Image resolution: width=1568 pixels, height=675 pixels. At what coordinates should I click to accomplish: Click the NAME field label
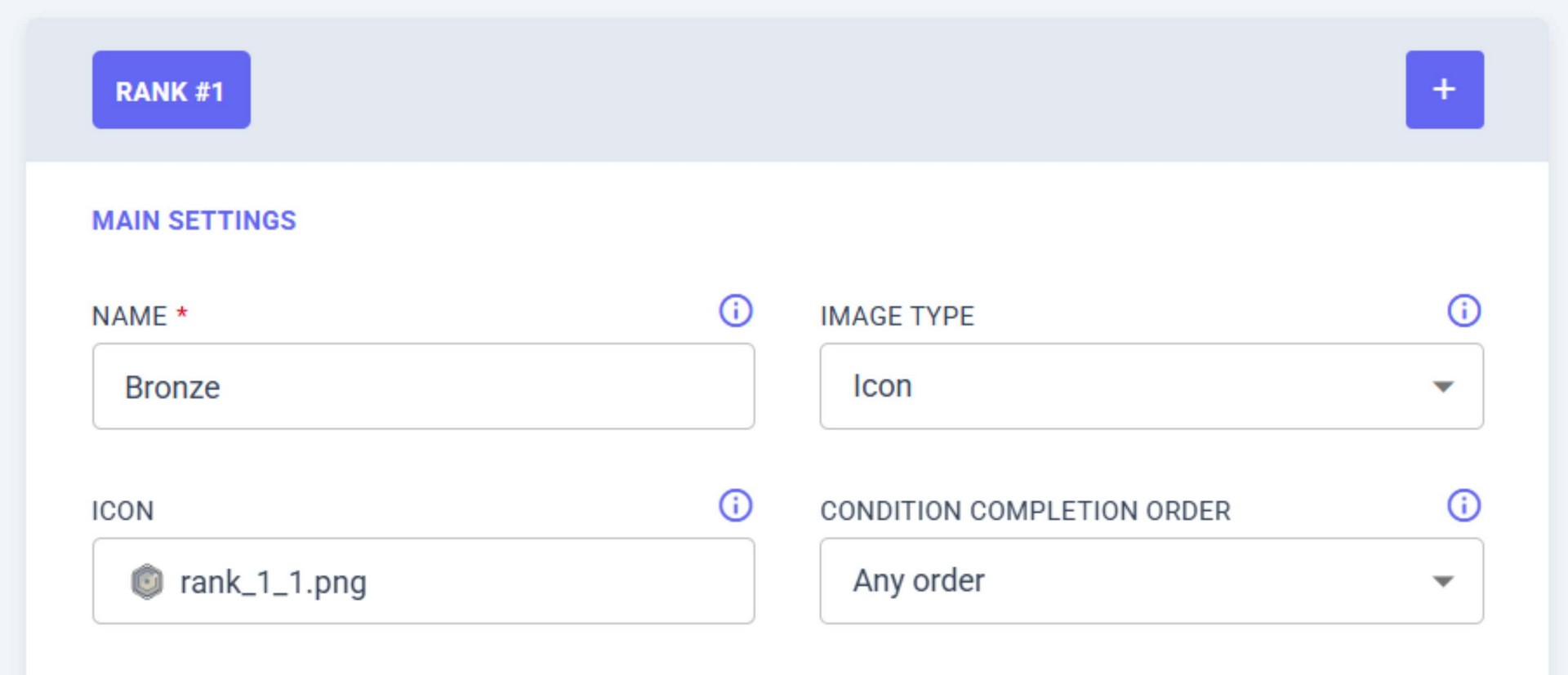coord(129,316)
